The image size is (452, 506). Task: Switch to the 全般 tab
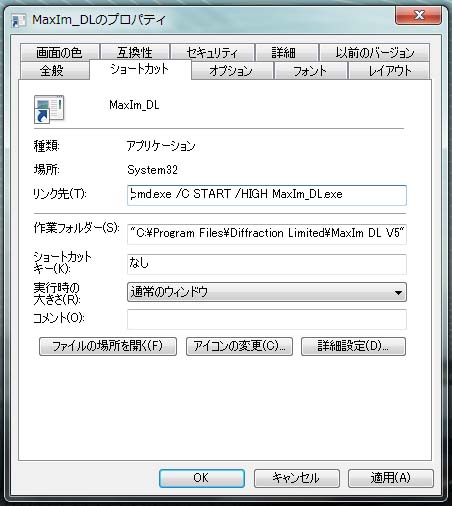tap(55, 70)
